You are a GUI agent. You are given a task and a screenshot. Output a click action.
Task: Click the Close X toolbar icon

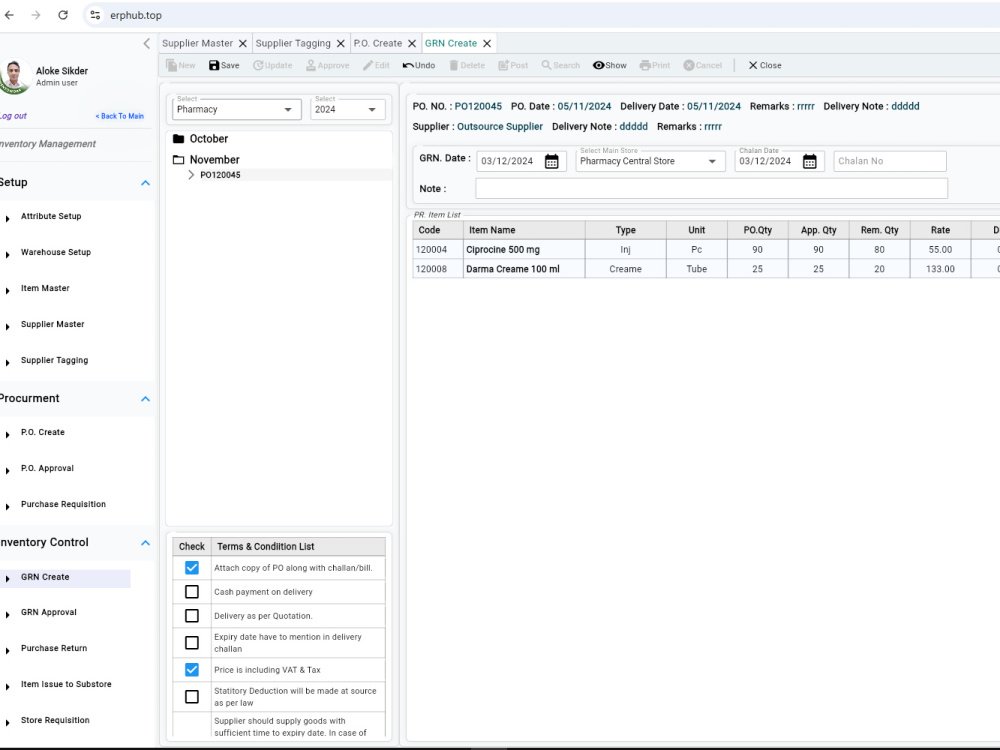[753, 65]
